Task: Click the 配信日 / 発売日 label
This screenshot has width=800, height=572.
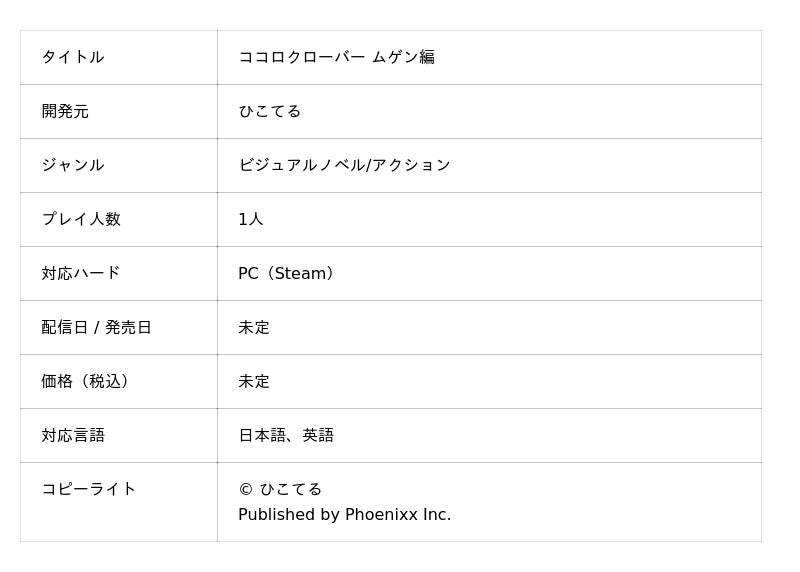Action: click(96, 328)
